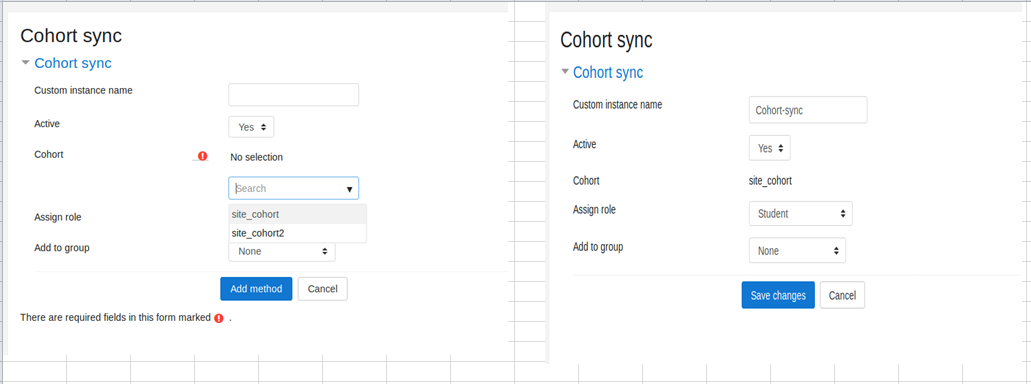Click the Cohort-sync instance name field

pos(808,110)
